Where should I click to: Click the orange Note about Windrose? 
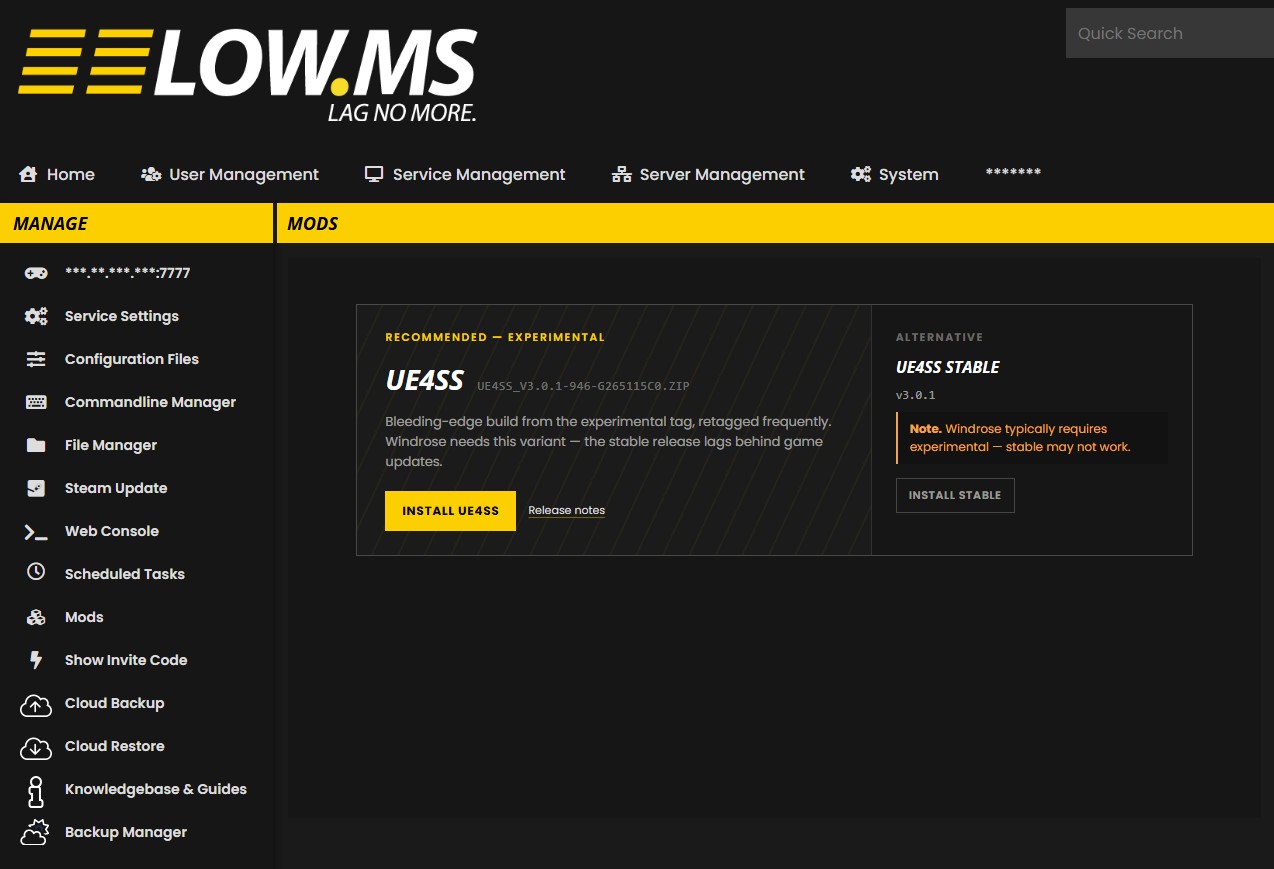(1031, 438)
